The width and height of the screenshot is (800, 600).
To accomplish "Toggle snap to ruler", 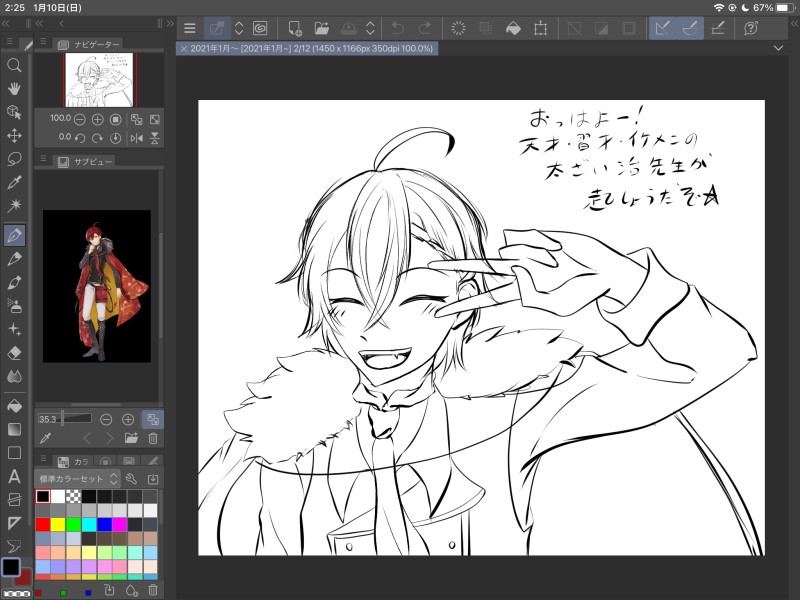I will pyautogui.click(x=663, y=28).
